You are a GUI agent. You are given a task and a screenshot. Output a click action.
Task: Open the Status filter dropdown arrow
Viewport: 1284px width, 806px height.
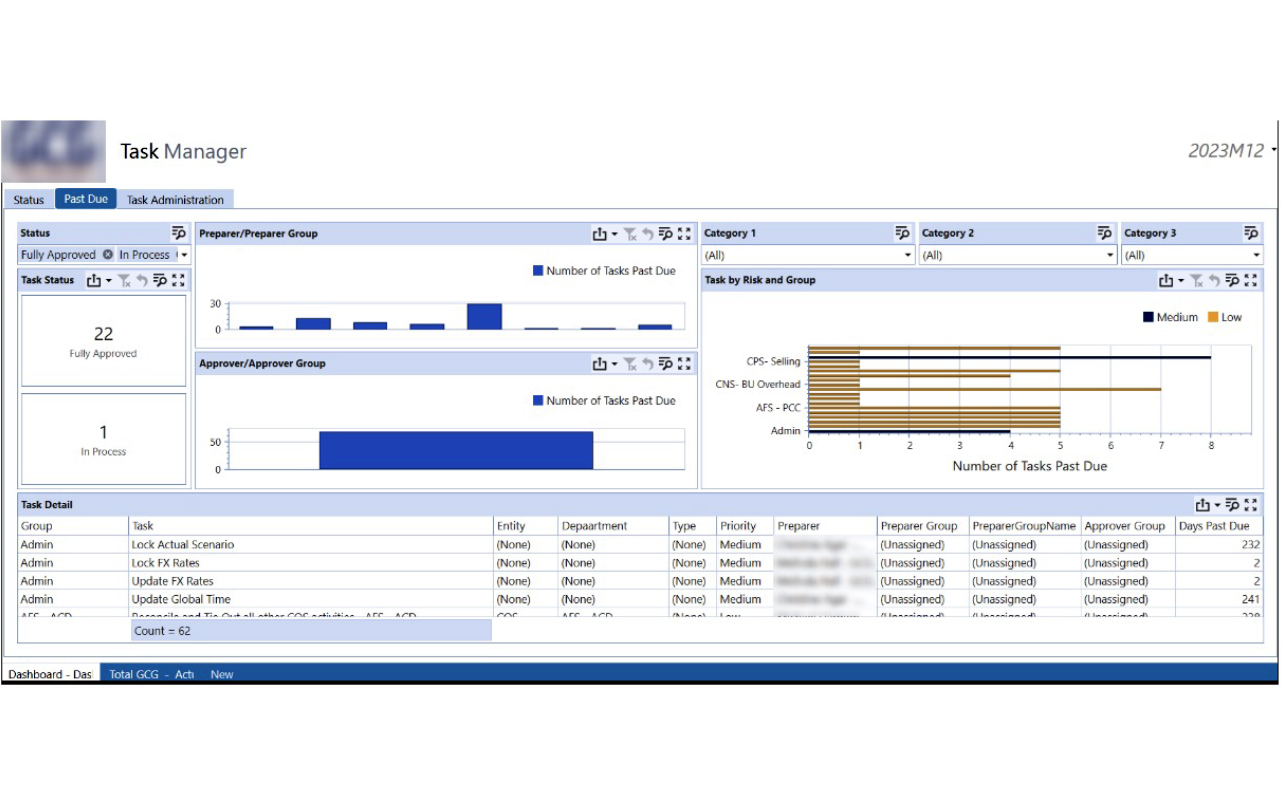[x=185, y=255]
